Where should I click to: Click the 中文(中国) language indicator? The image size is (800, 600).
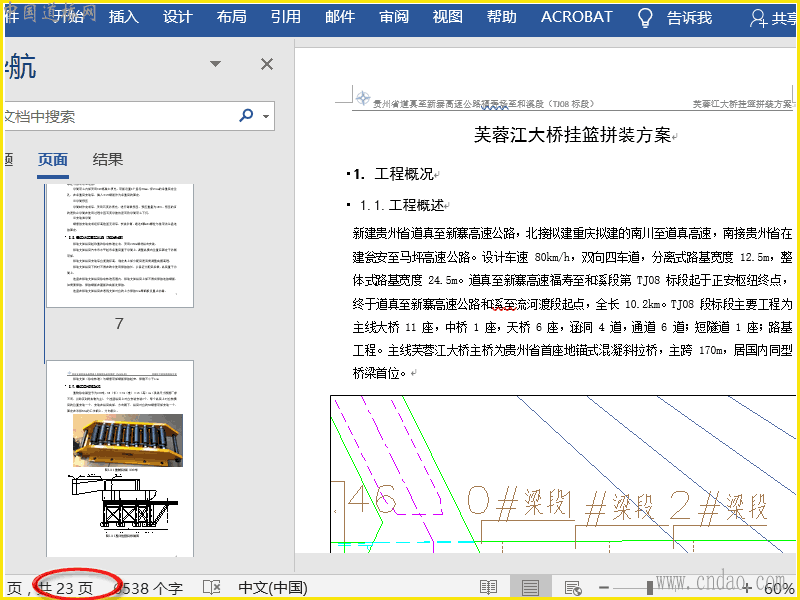click(272, 588)
